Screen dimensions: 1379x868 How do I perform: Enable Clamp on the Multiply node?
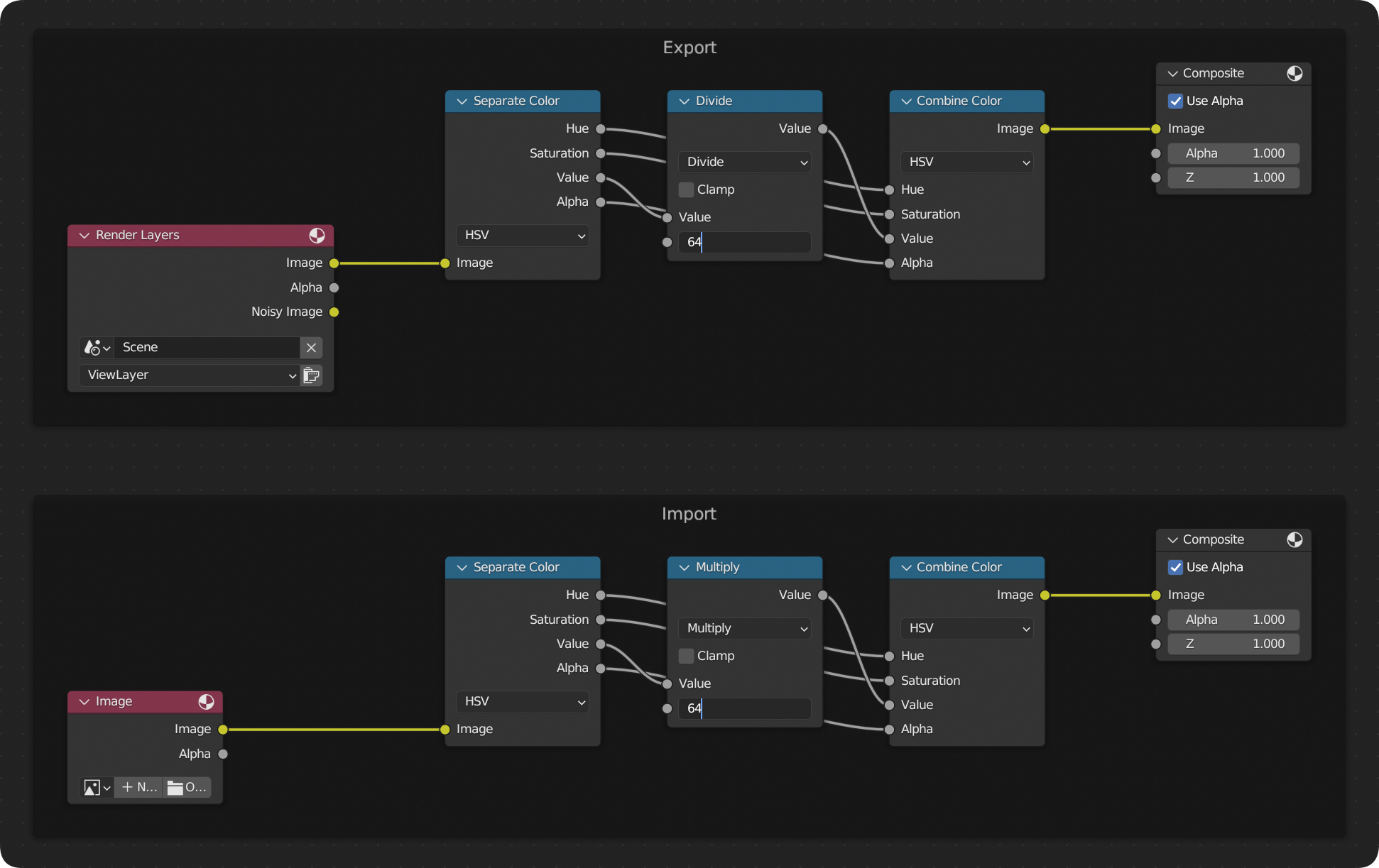click(x=686, y=656)
